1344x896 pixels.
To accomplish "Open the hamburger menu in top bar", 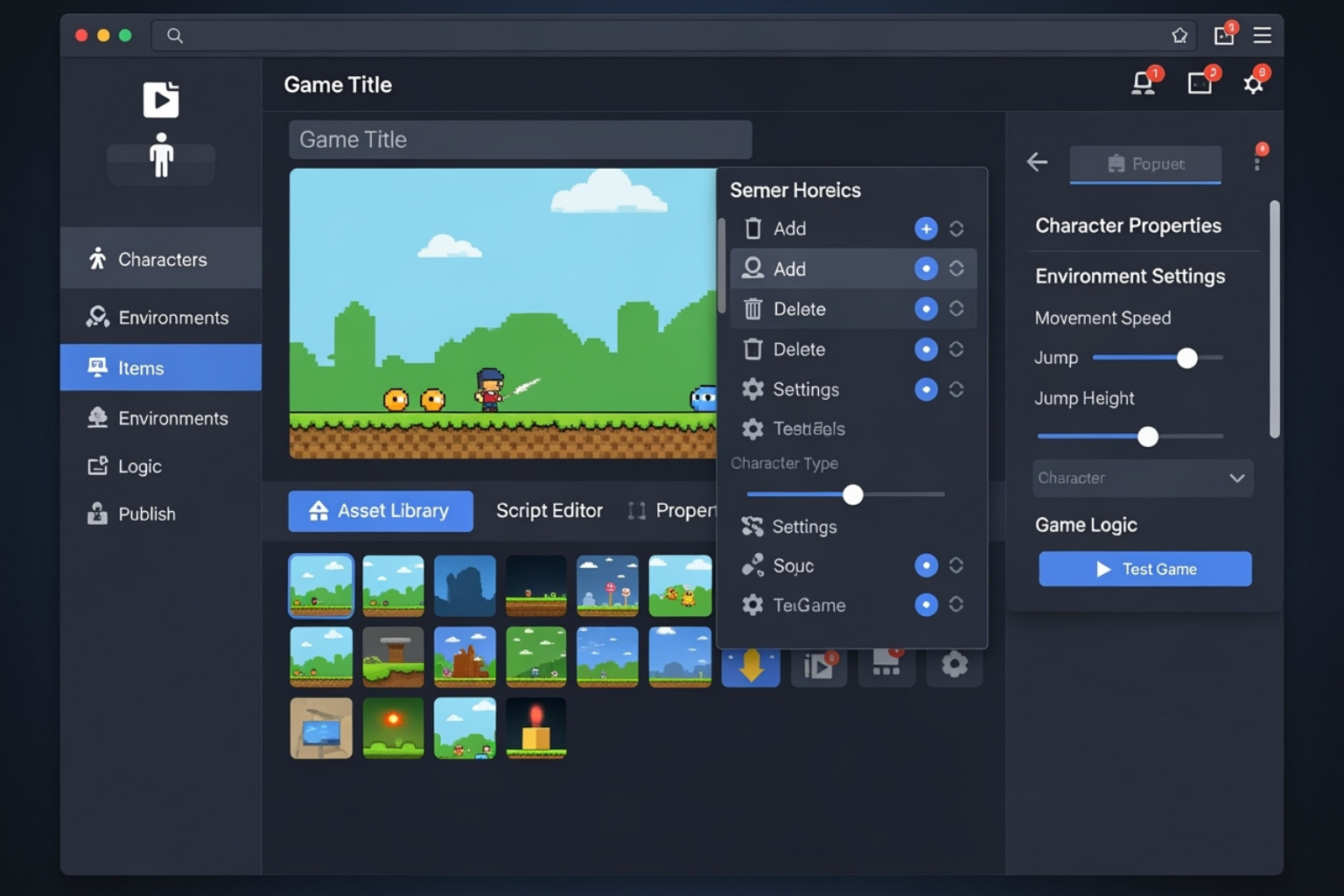I will coord(1262,35).
